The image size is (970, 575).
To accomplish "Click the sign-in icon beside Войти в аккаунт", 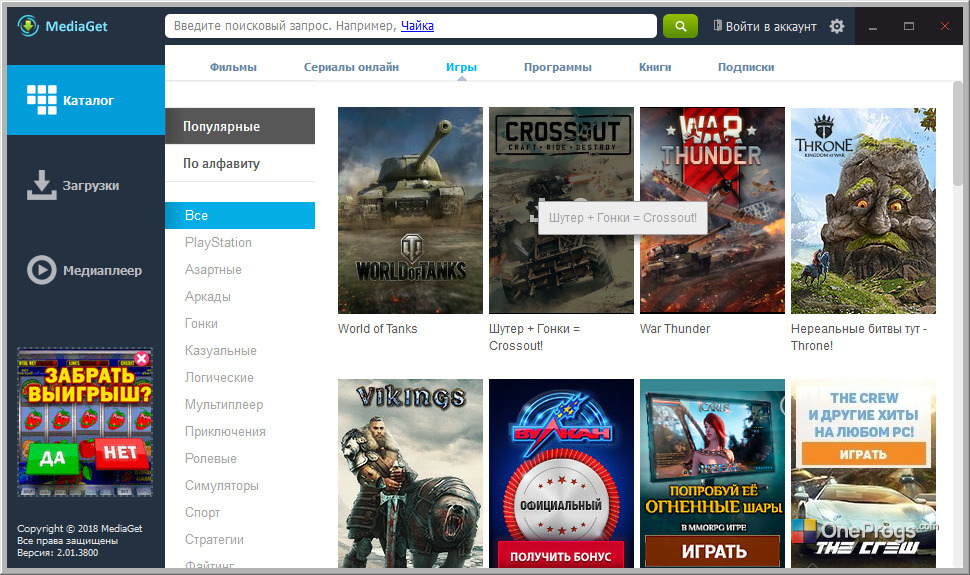I will (718, 25).
